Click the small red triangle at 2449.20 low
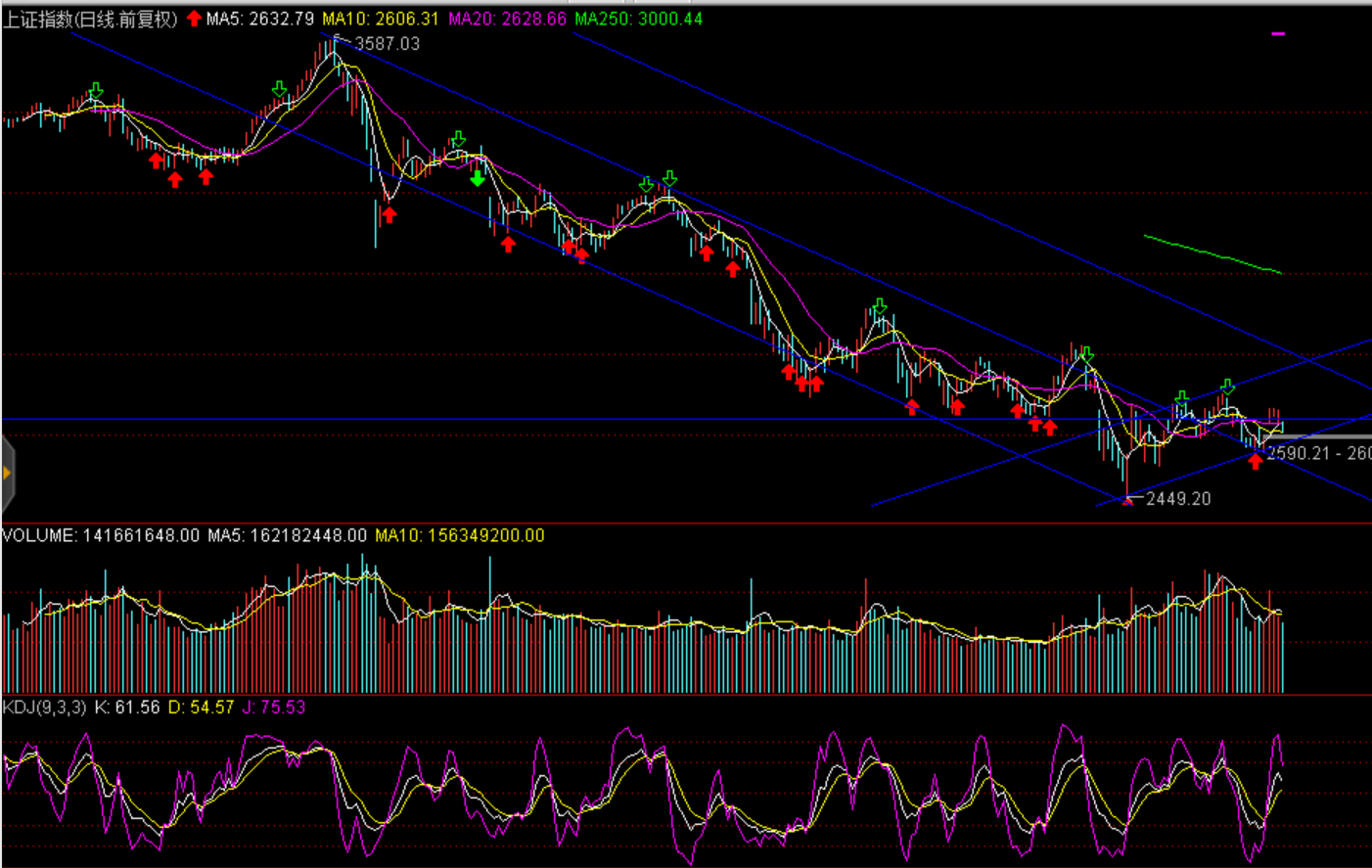Viewport: 1372px width, 868px height. (x=1127, y=500)
